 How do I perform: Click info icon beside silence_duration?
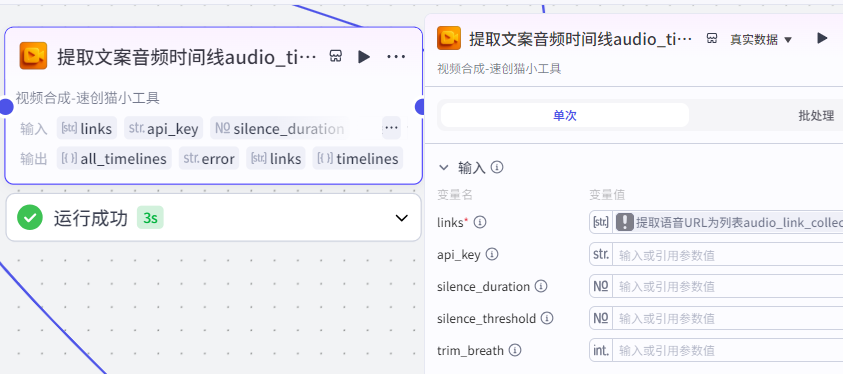tap(541, 286)
